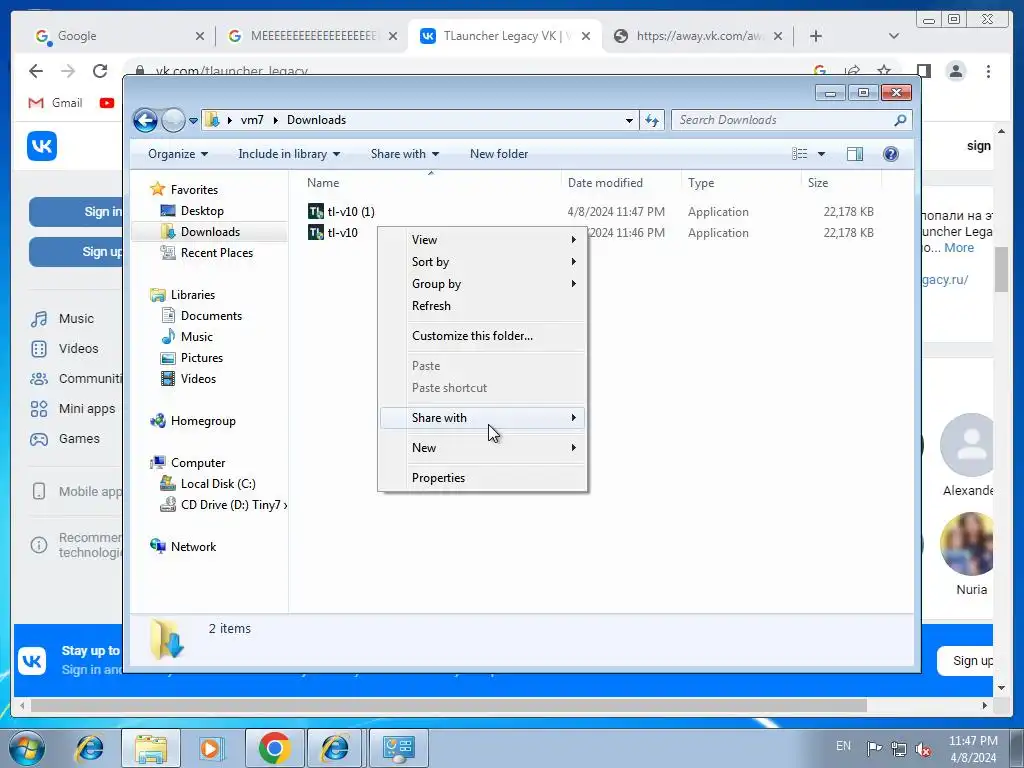Open Network in navigation pane
Viewport: 1024px width, 768px height.
pos(183,547)
